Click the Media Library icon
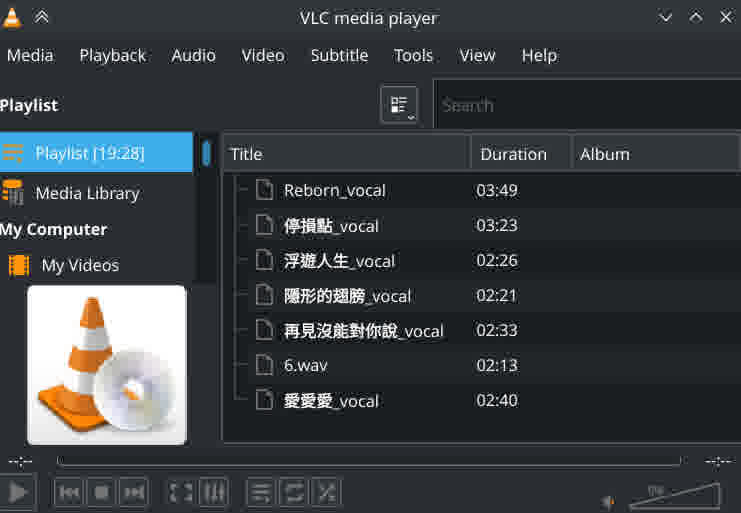This screenshot has height=513, width=741. coord(13,193)
